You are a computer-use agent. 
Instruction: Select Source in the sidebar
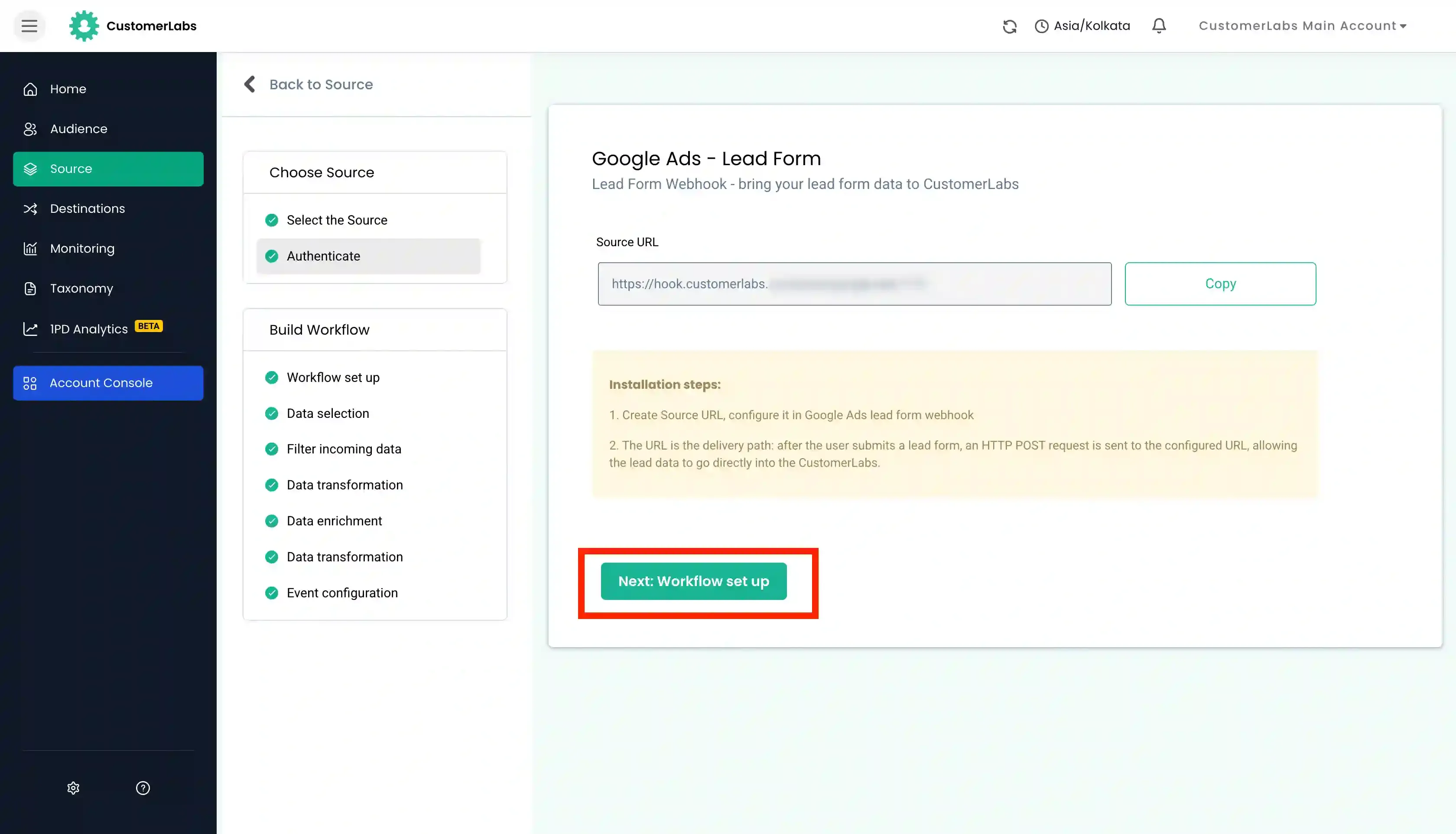point(108,169)
